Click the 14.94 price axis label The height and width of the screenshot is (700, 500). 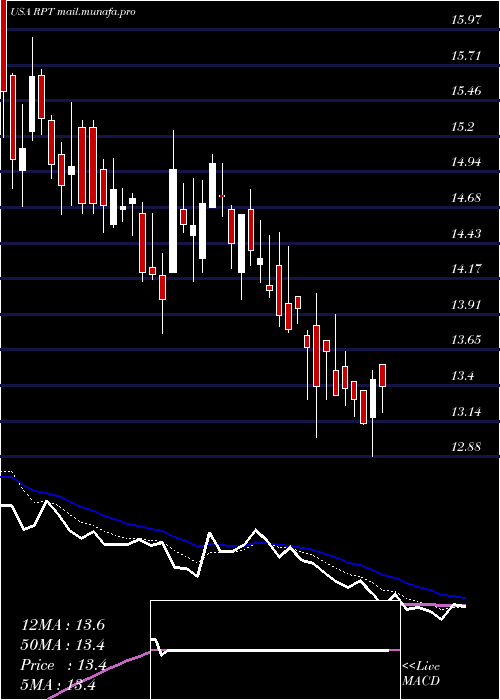[467, 162]
